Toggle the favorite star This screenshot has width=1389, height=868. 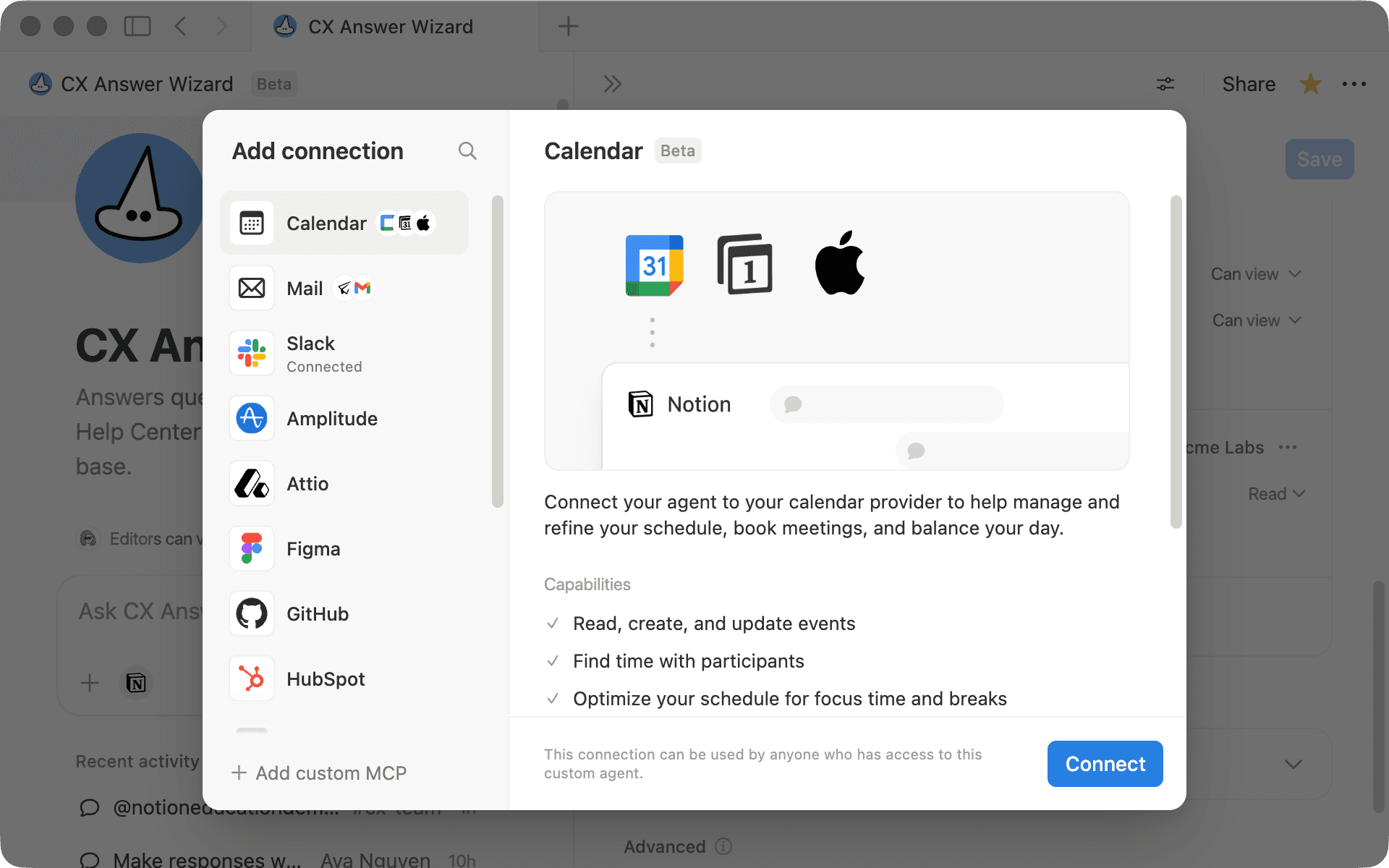point(1310,84)
